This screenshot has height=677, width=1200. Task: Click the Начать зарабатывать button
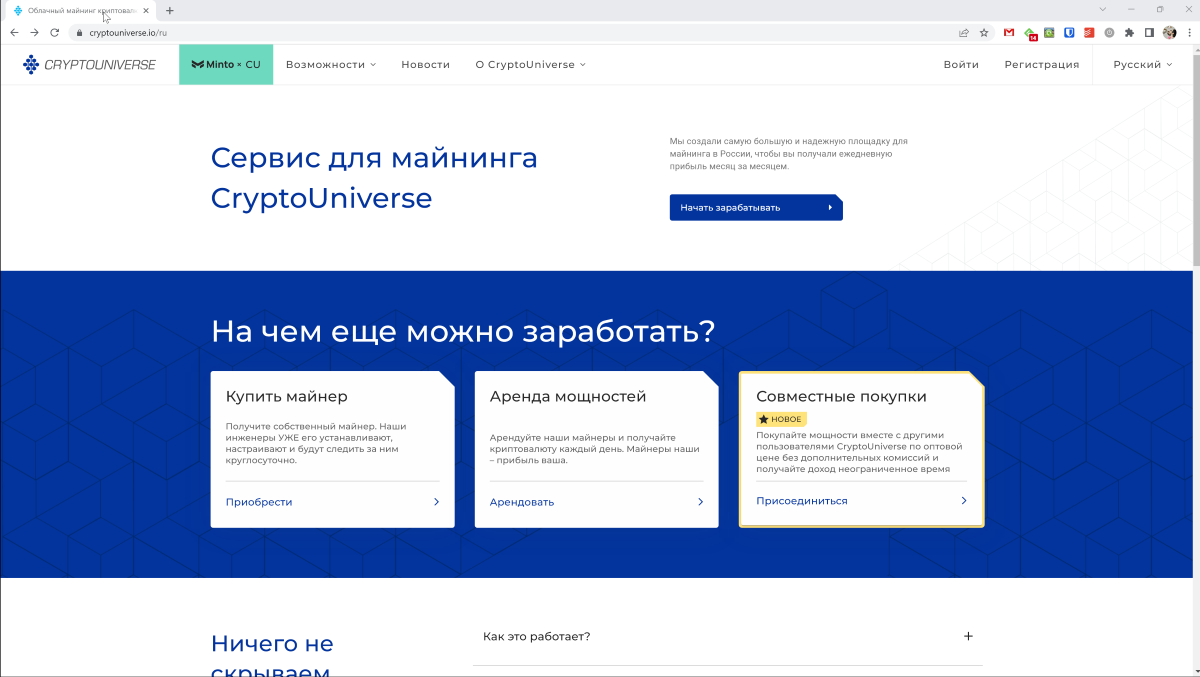point(756,208)
